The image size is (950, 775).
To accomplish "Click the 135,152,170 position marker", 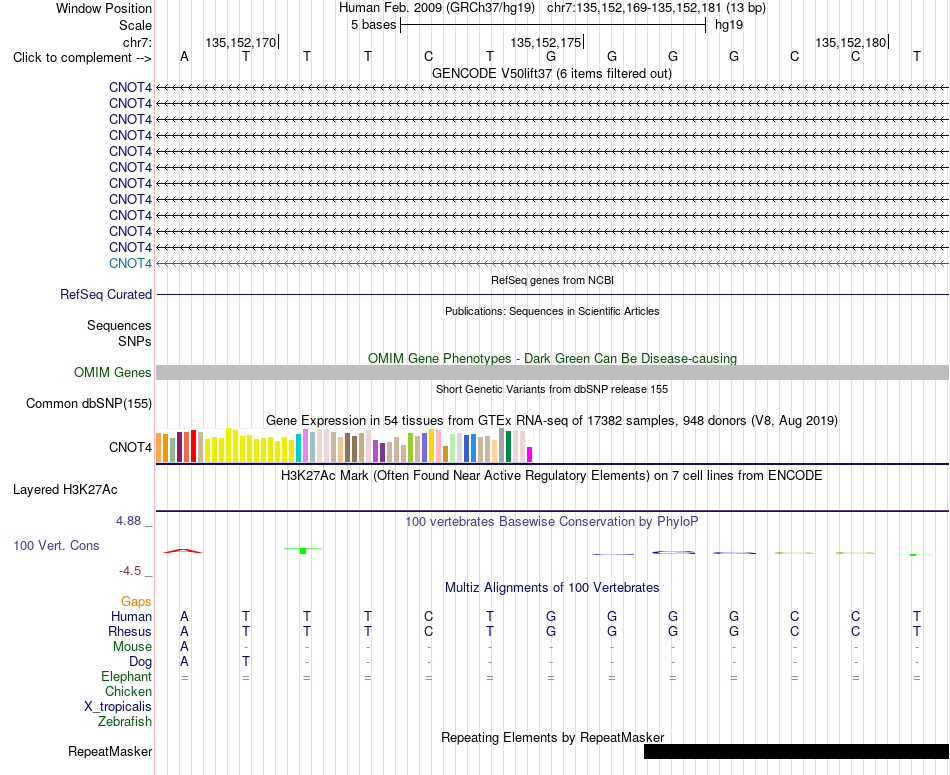I will (241, 42).
